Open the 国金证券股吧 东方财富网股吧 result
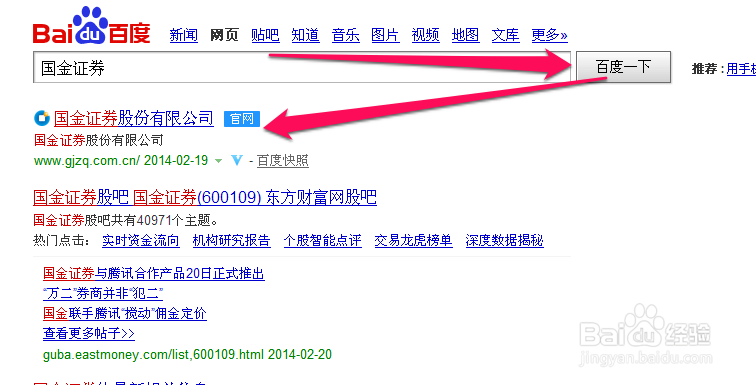 (x=205, y=198)
